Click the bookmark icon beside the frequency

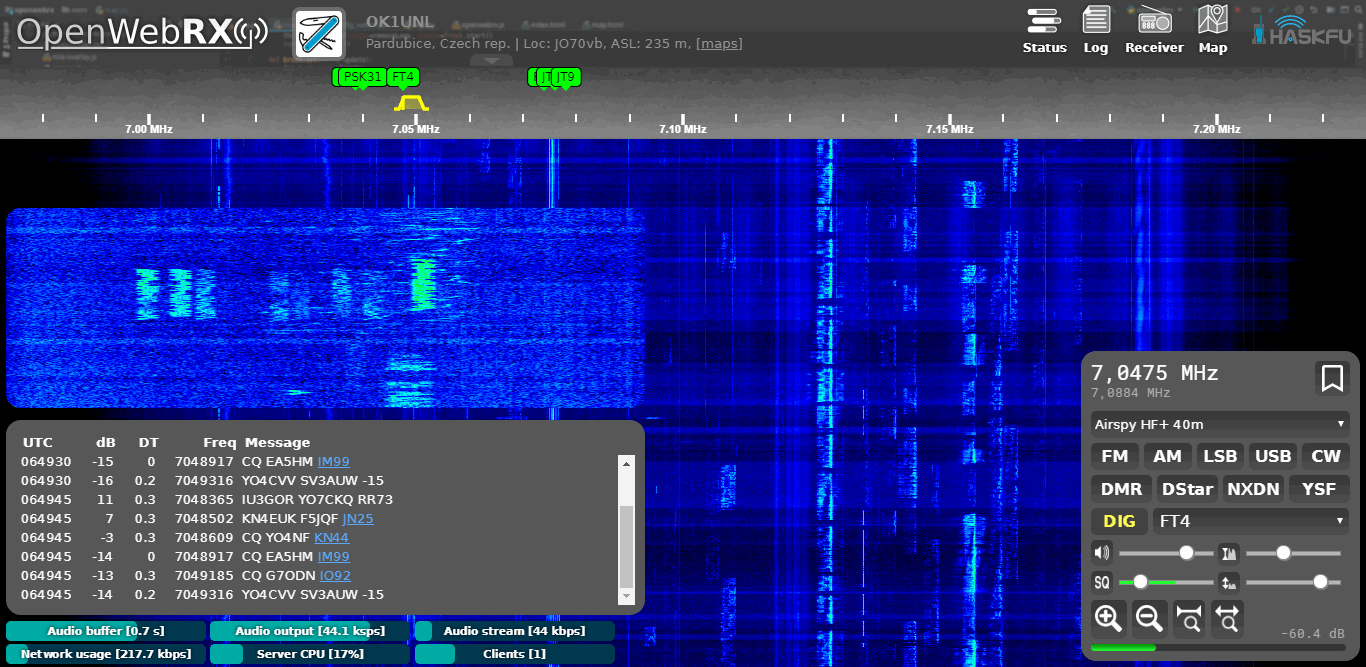1332,378
